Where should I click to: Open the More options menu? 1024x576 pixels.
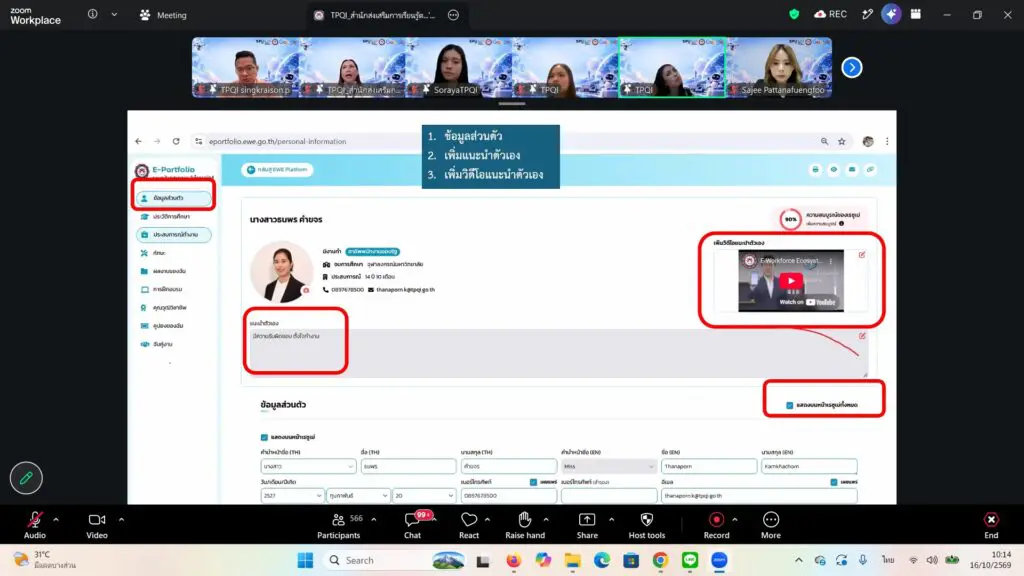coord(771,525)
